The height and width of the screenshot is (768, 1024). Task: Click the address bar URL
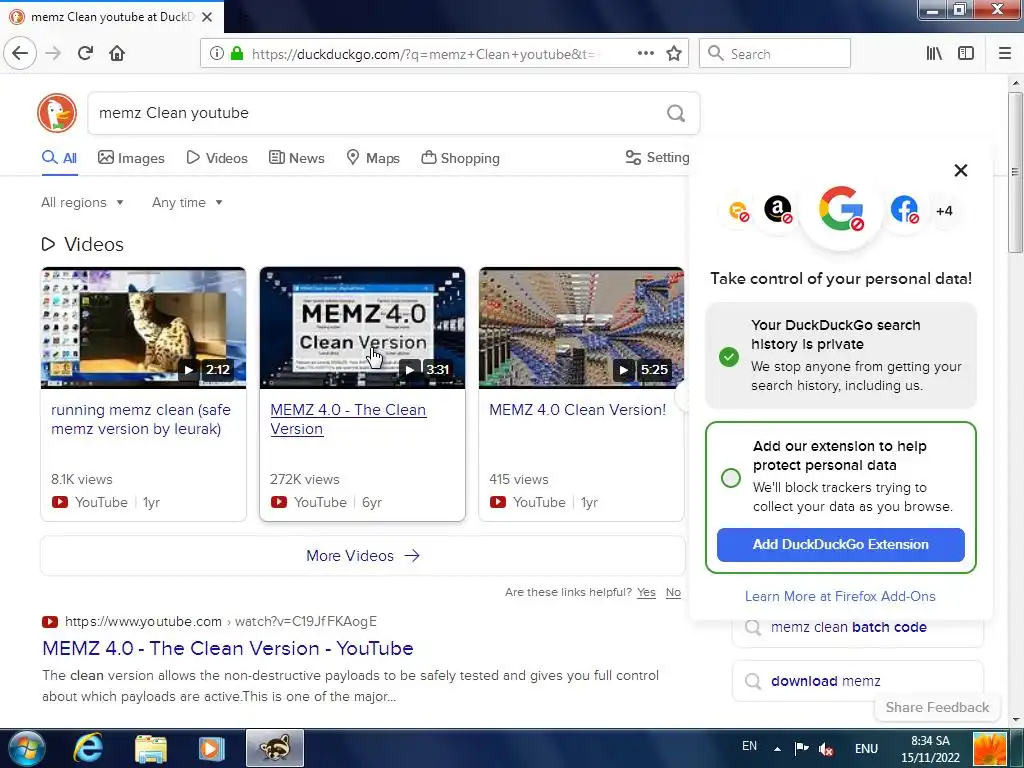pos(424,54)
